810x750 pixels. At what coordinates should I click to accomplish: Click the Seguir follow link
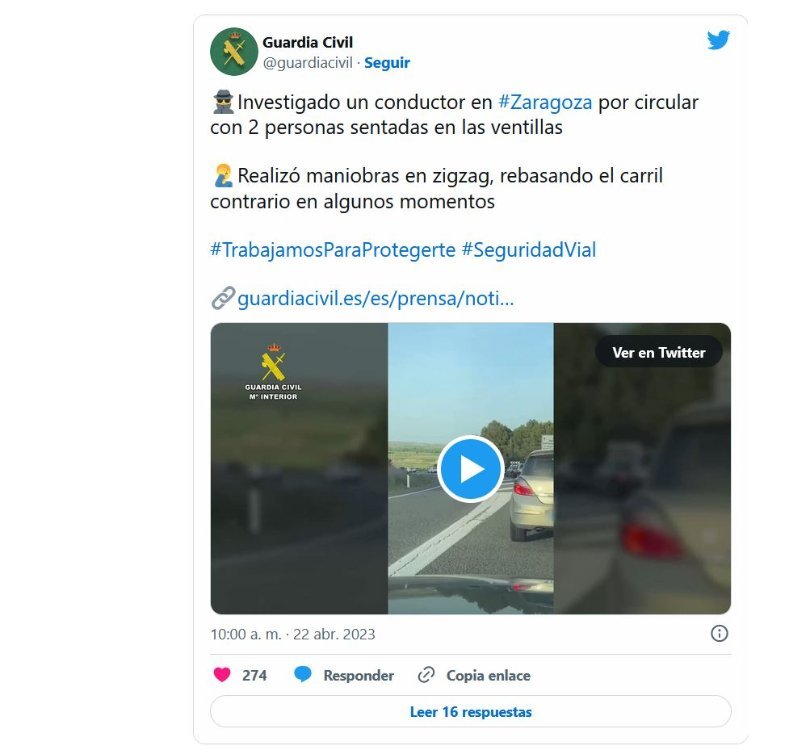pos(387,62)
